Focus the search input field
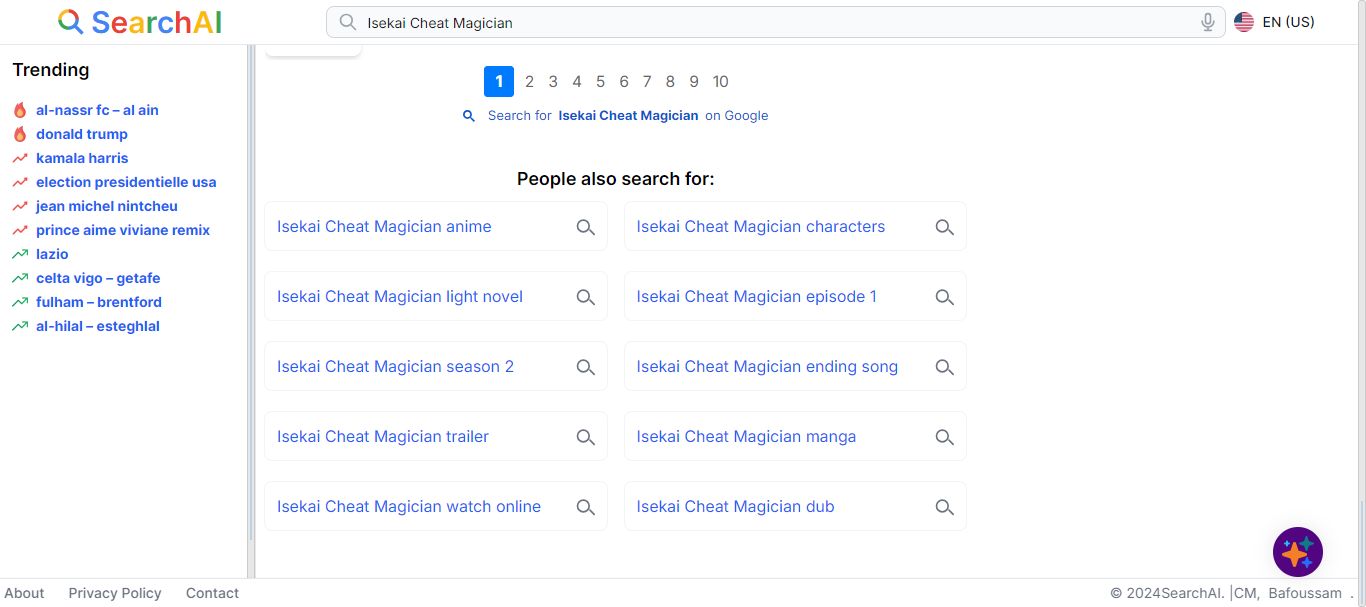 770,22
